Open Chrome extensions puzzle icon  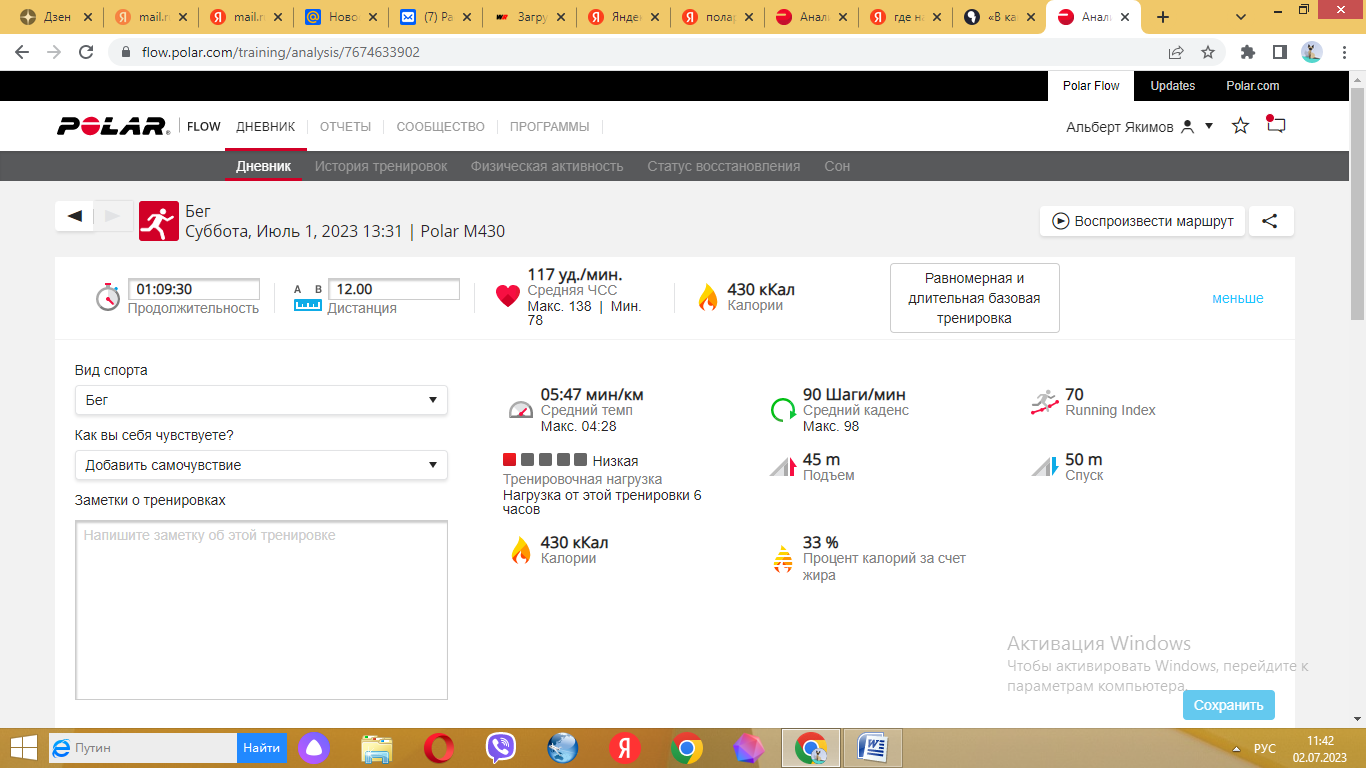[1248, 52]
